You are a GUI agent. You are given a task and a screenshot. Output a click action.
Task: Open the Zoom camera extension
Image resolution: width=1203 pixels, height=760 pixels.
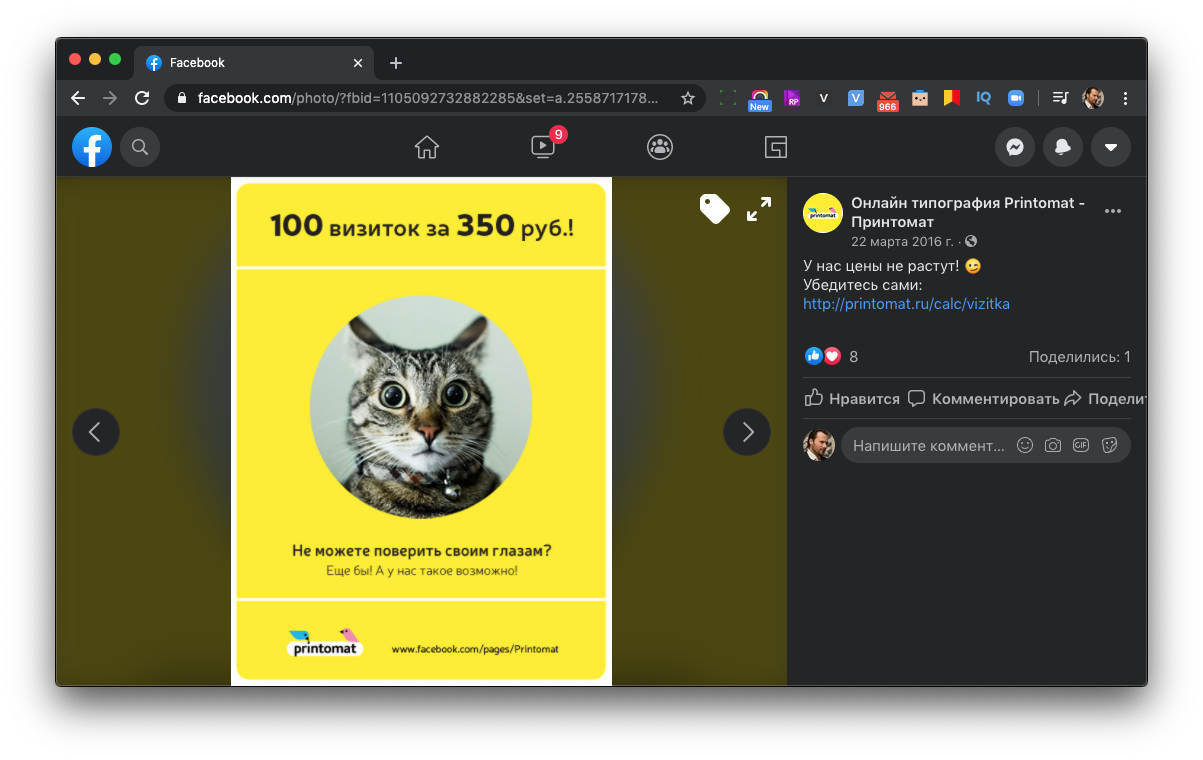pyautogui.click(x=1016, y=98)
